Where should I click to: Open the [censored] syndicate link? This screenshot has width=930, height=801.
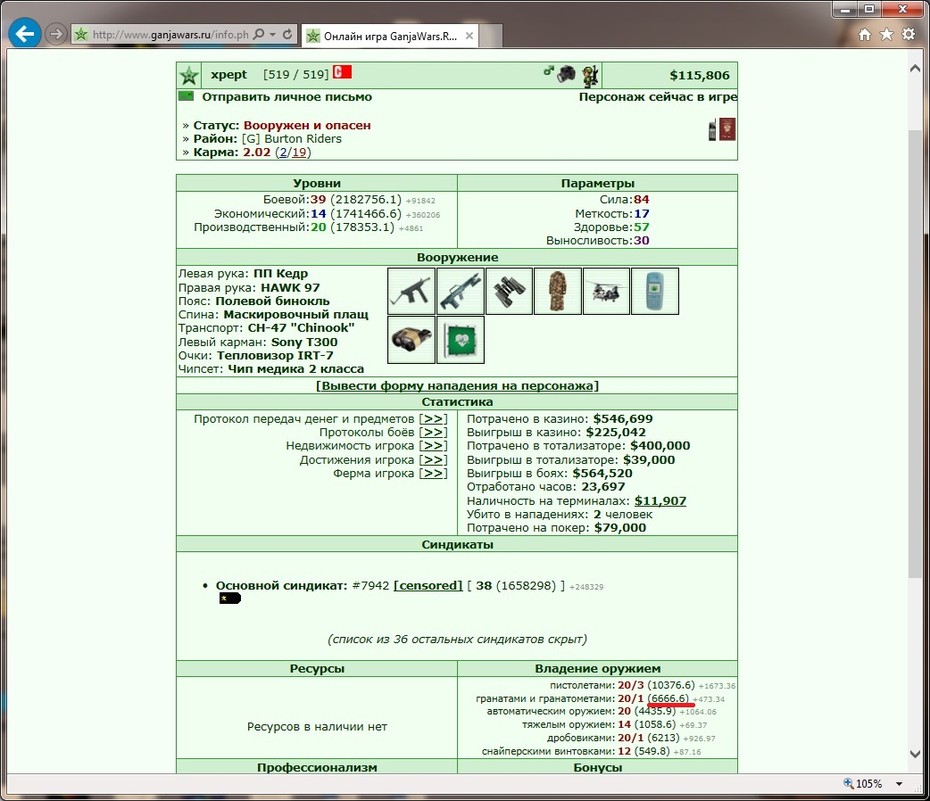[x=428, y=586]
